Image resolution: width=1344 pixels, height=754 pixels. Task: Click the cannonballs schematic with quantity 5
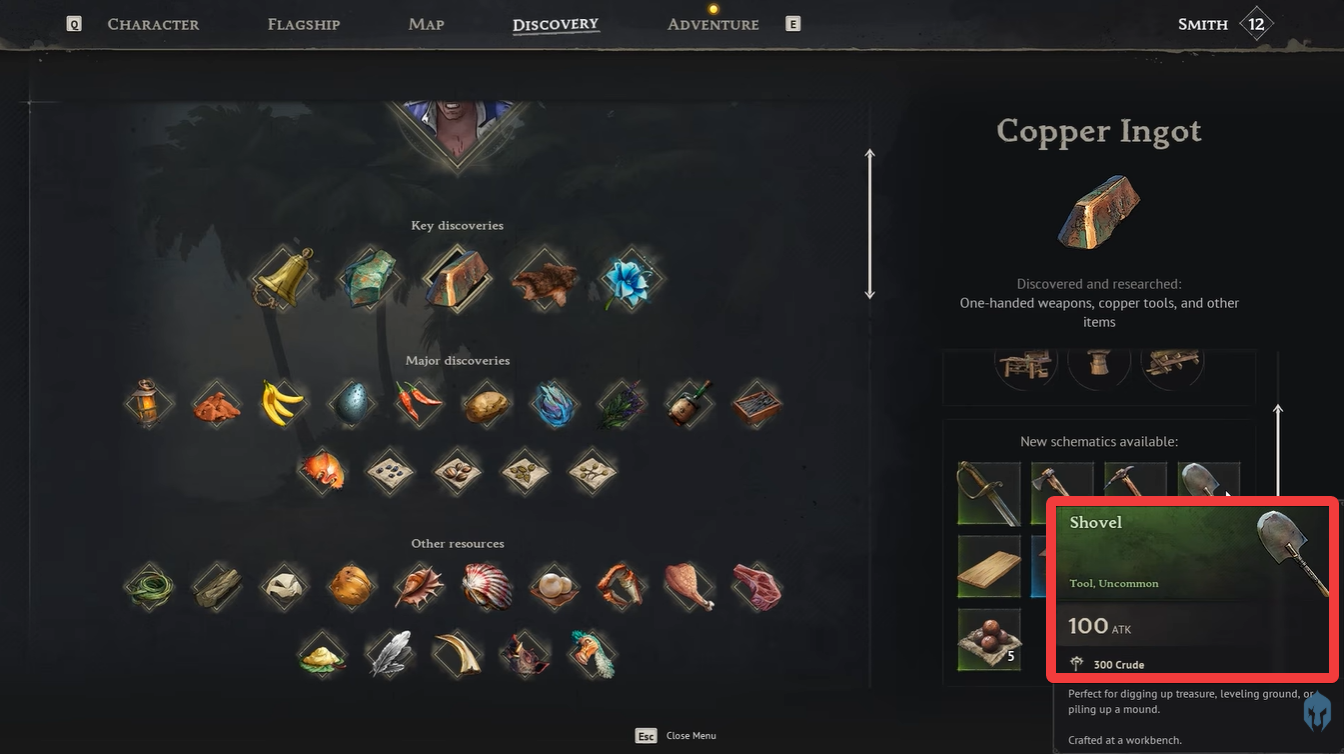[x=989, y=640]
